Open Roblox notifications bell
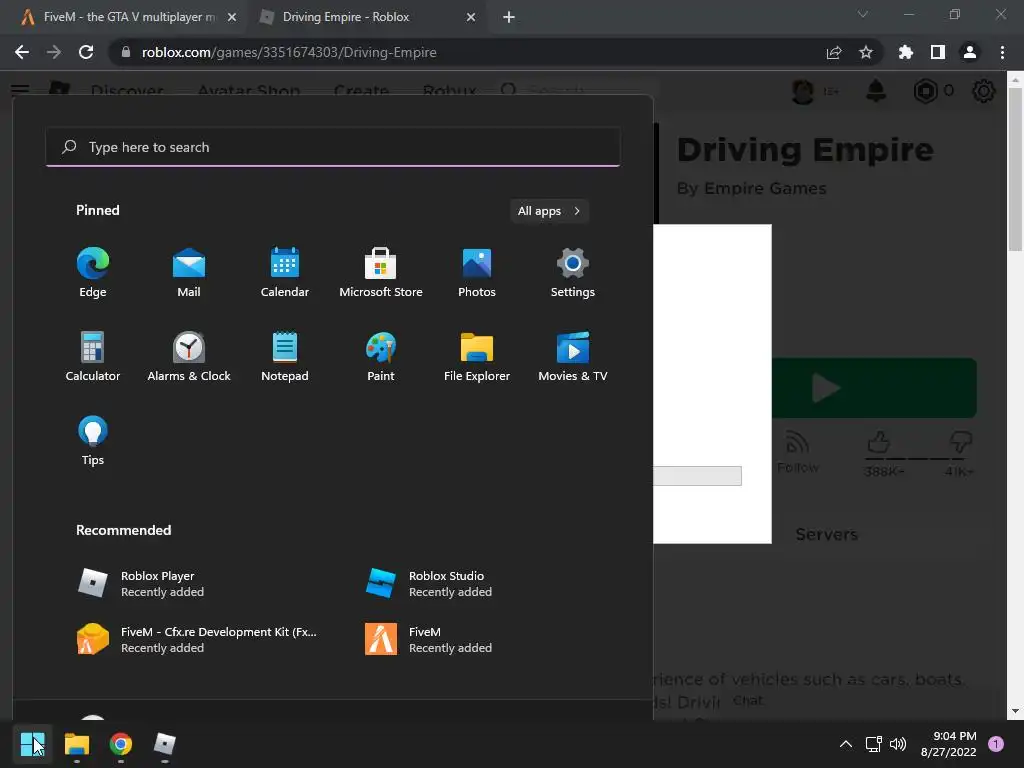The height and width of the screenshot is (768, 1024). pyautogui.click(x=876, y=91)
